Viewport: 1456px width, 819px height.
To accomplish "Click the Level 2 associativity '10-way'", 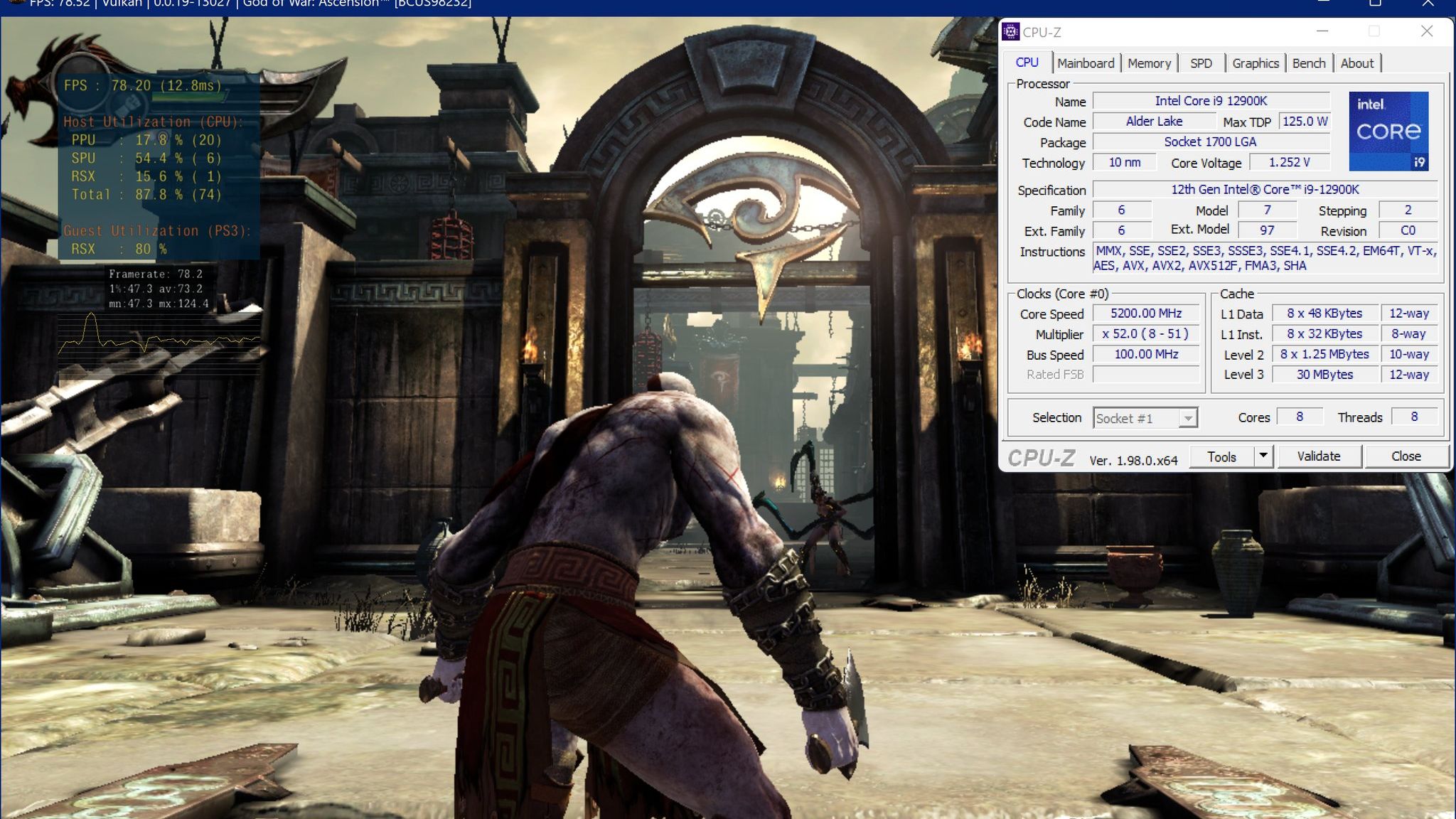I will pyautogui.click(x=1409, y=354).
